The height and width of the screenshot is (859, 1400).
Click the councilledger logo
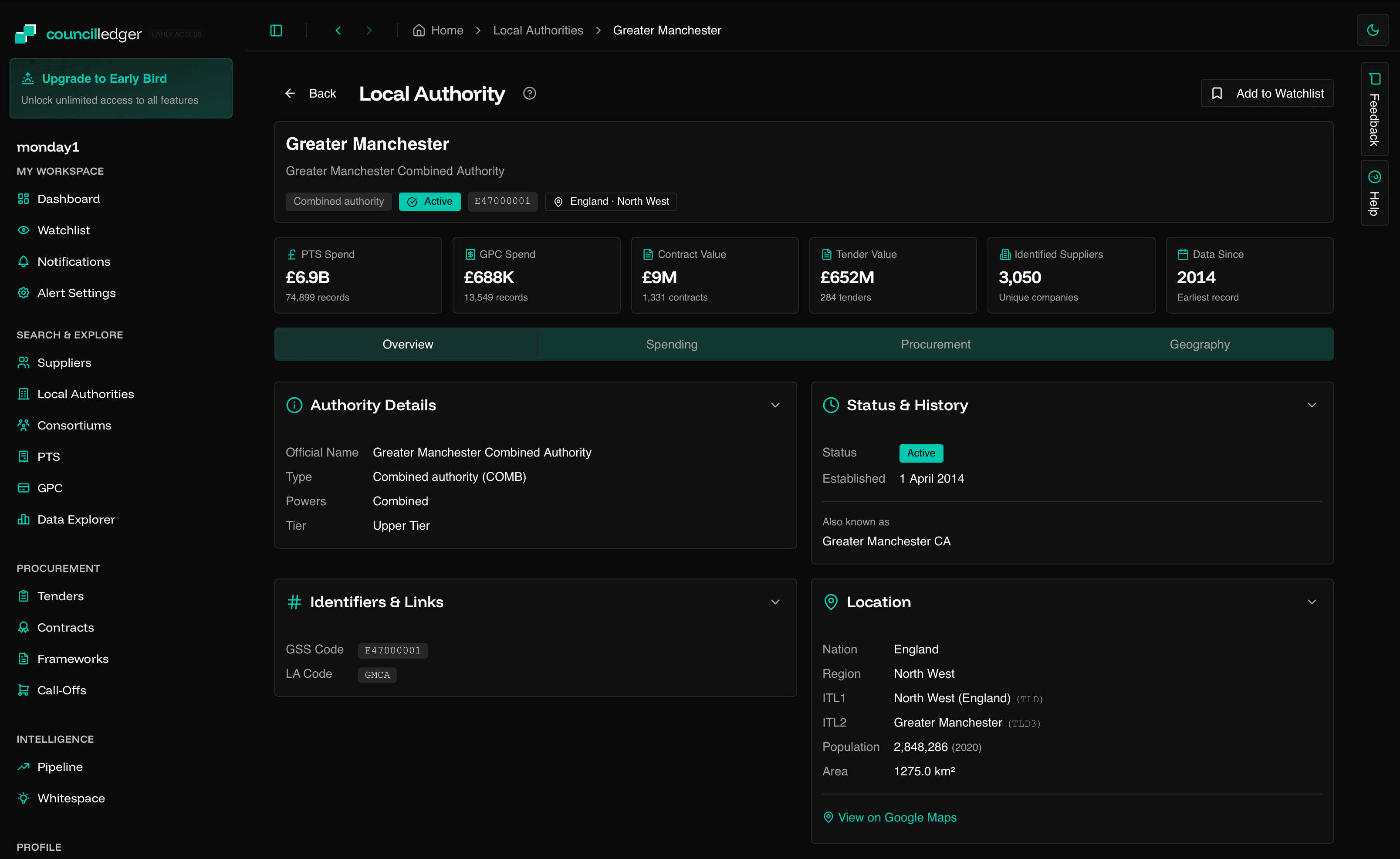[78, 34]
